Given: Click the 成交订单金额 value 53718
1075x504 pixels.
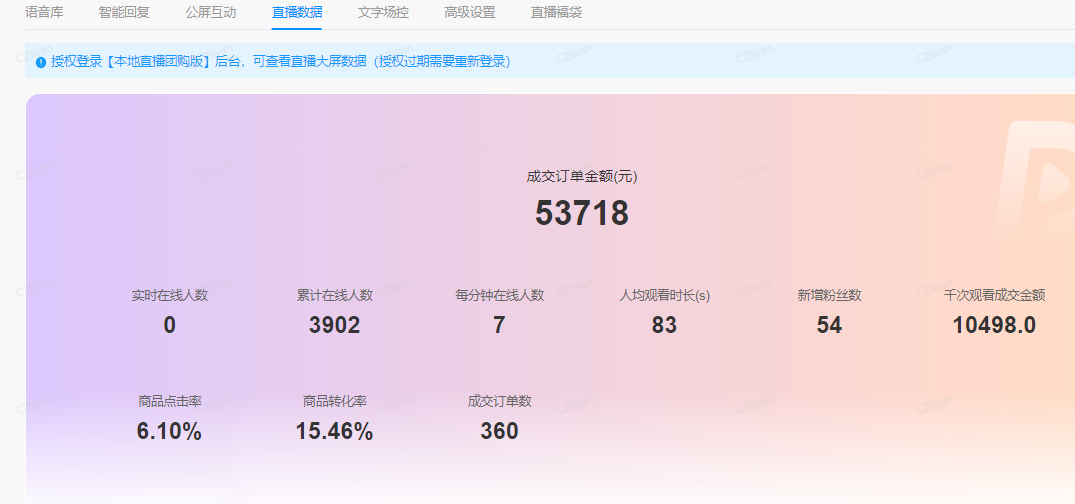Looking at the screenshot, I should (x=581, y=214).
